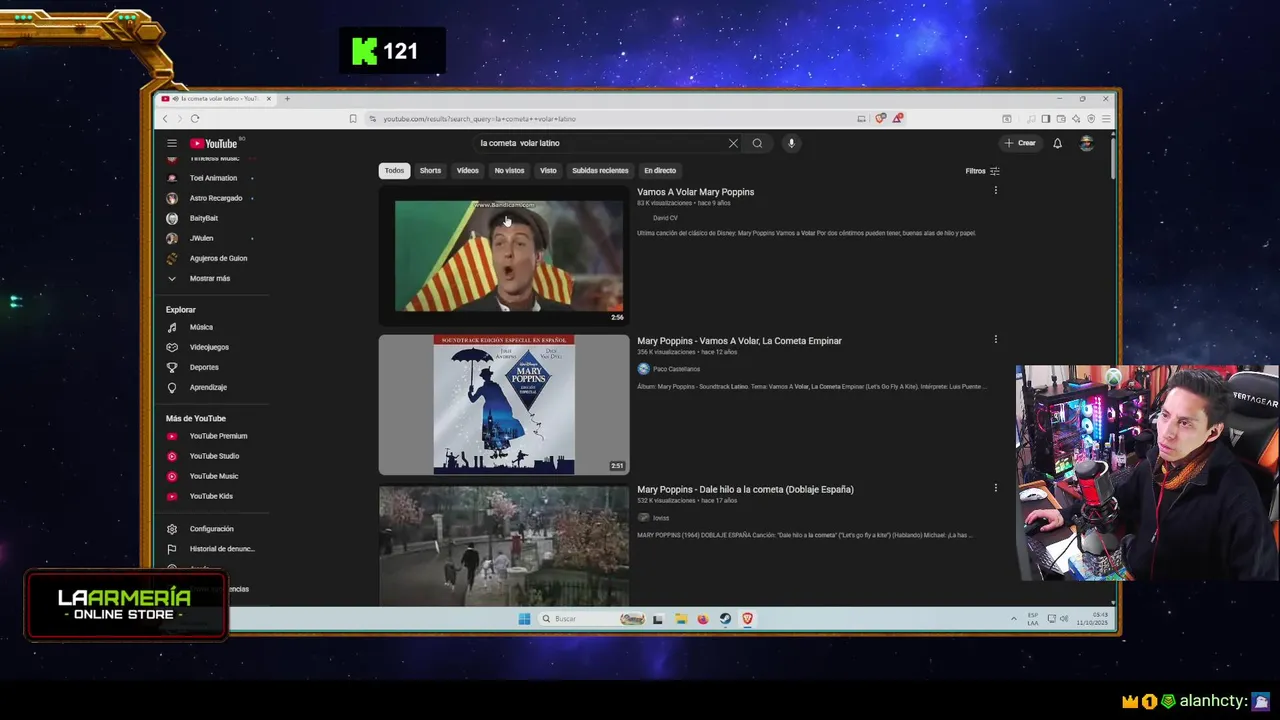This screenshot has width=1280, height=720.
Task: Open a new browser tab
Action: tap(287, 99)
